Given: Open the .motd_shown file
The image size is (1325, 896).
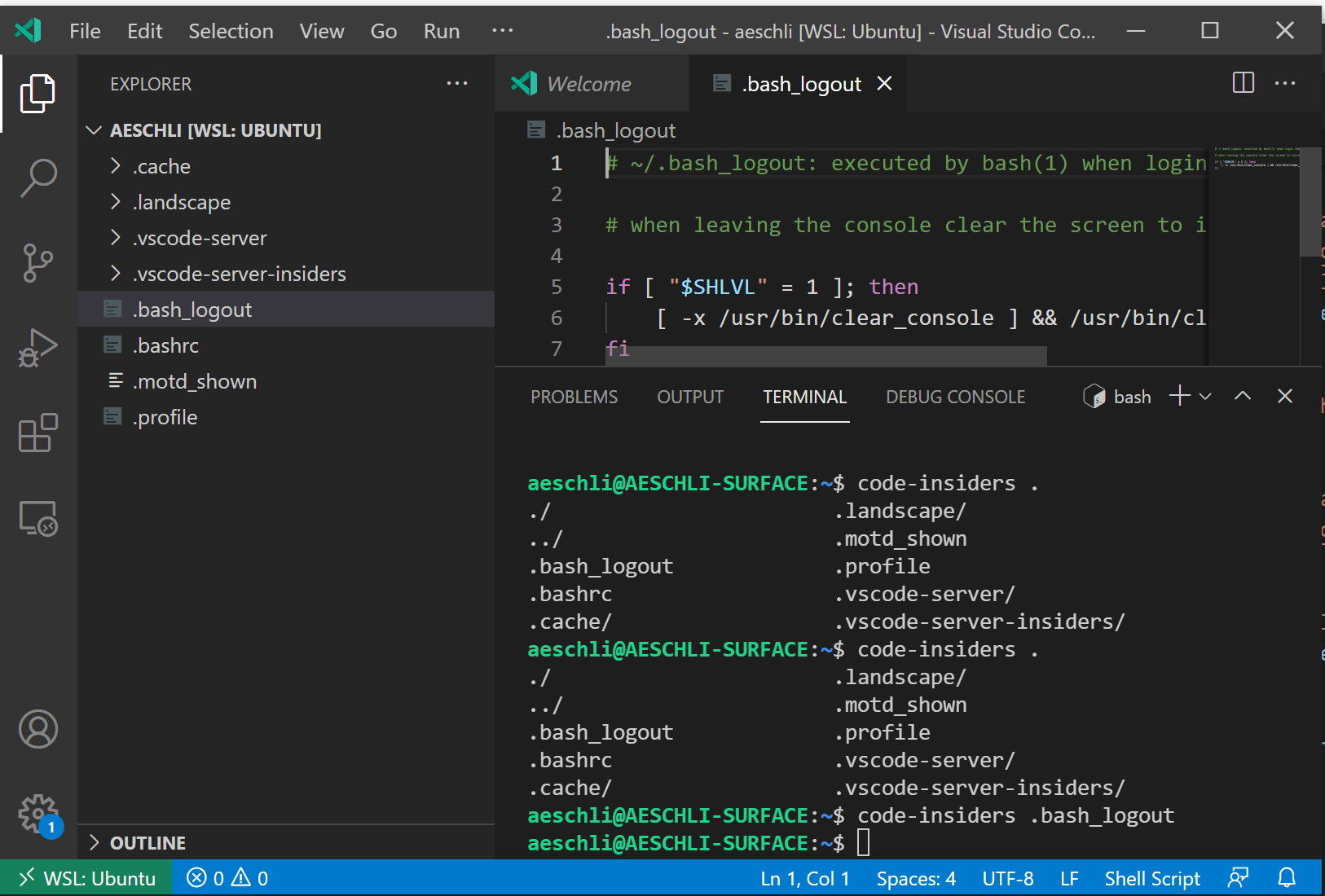Looking at the screenshot, I should point(286,381).
